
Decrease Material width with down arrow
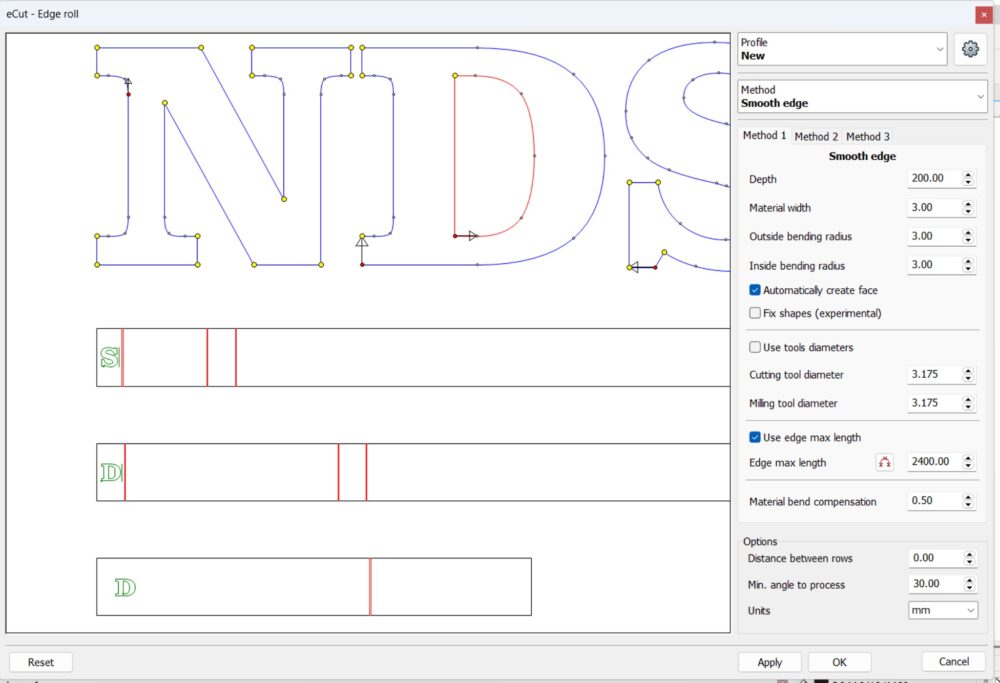pos(968,212)
